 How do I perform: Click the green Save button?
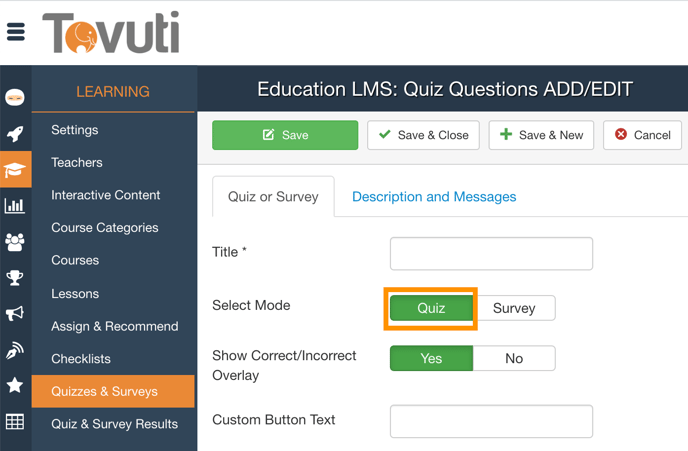[x=285, y=135]
